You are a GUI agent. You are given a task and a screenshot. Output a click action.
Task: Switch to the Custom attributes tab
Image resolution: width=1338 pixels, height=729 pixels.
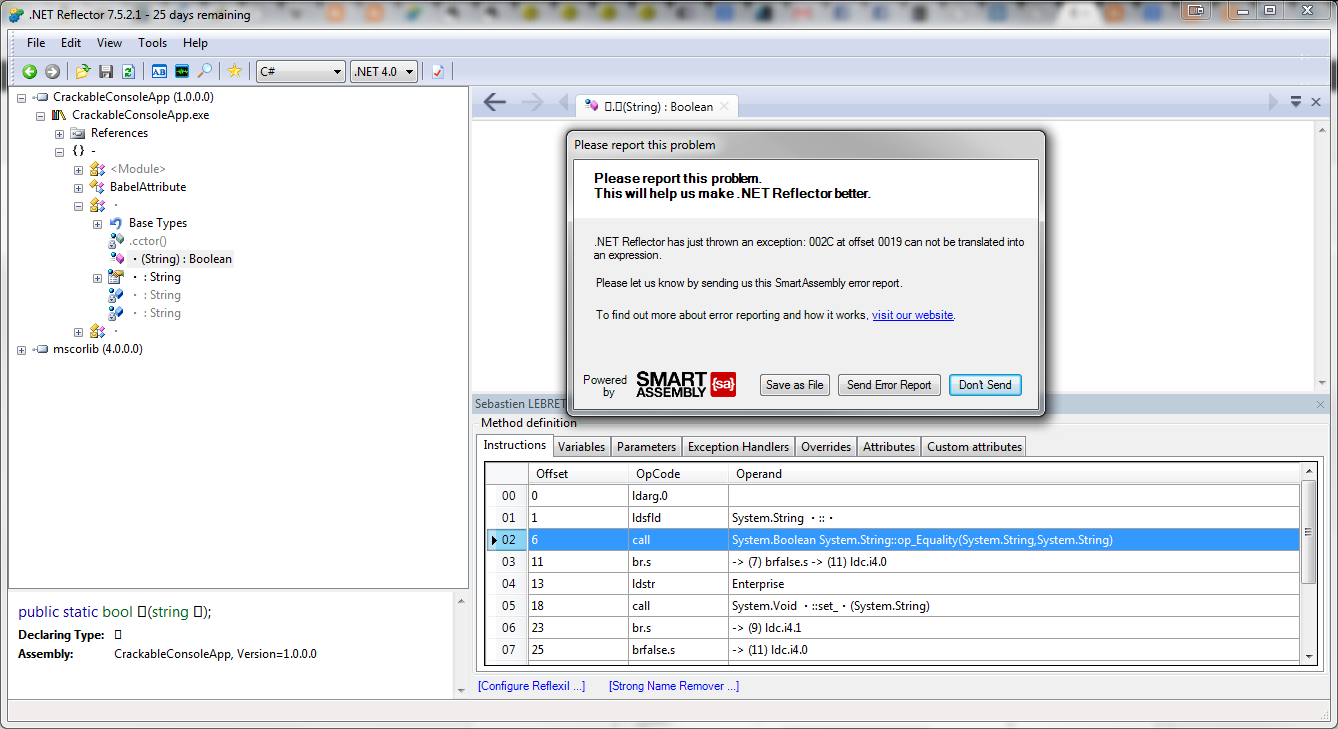975,447
